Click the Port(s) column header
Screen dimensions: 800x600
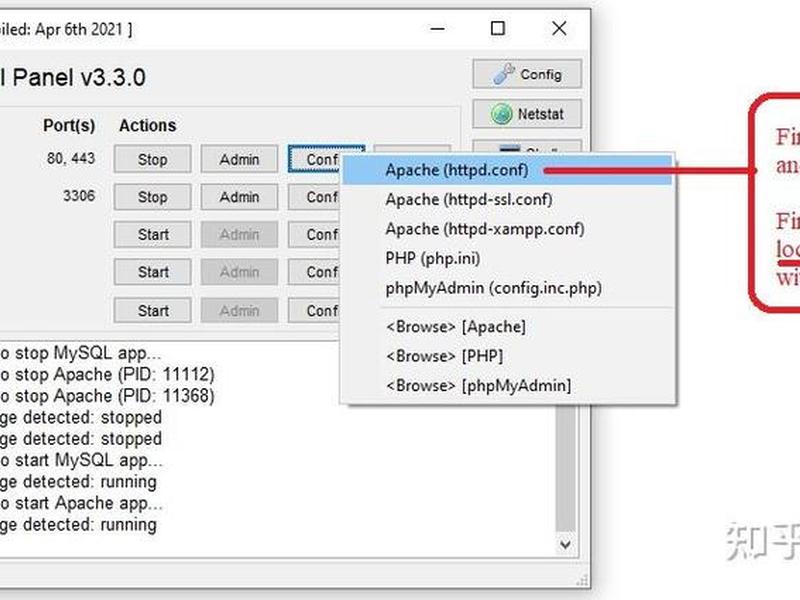(x=69, y=126)
